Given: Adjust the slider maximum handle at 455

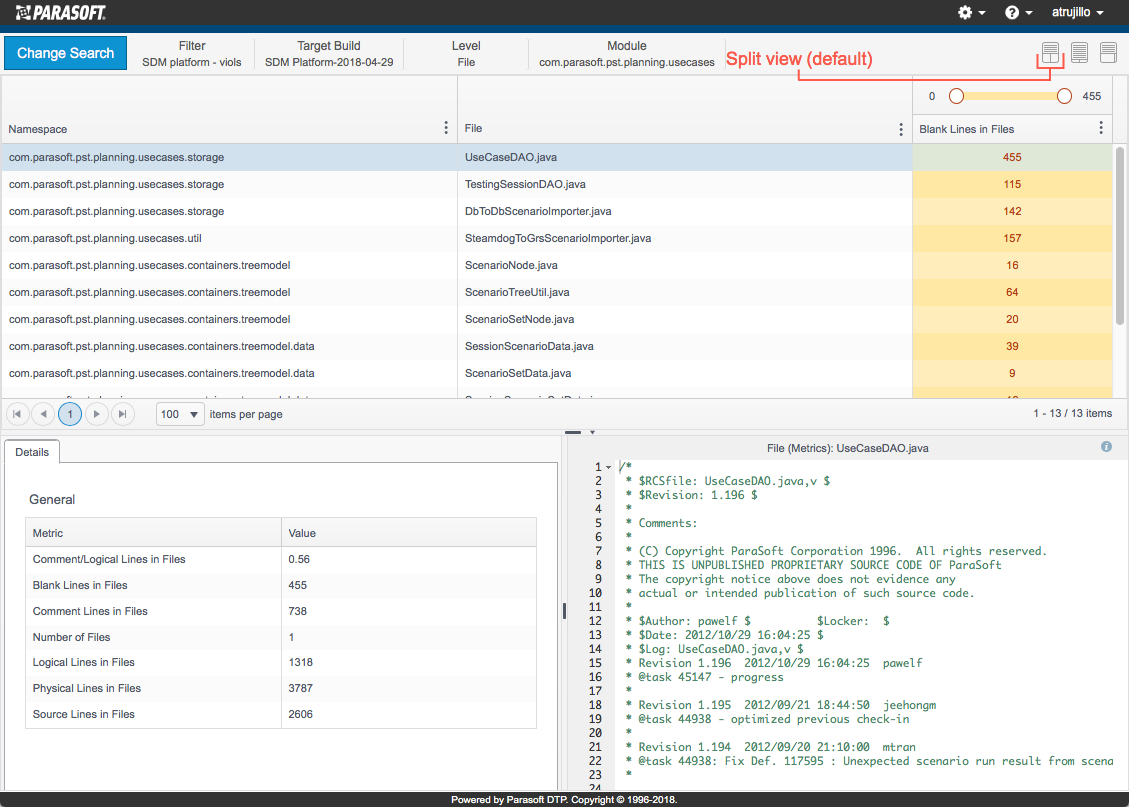Looking at the screenshot, I should click(1064, 96).
